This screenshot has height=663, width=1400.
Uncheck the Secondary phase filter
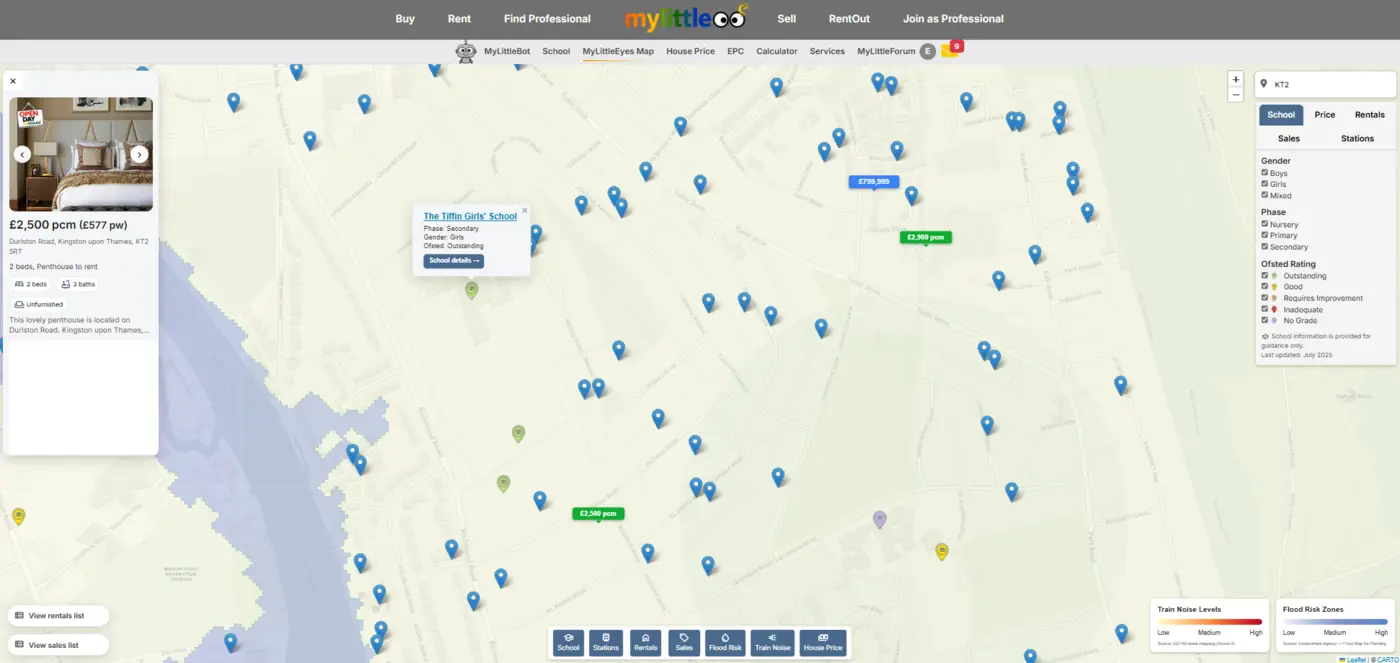click(1265, 247)
